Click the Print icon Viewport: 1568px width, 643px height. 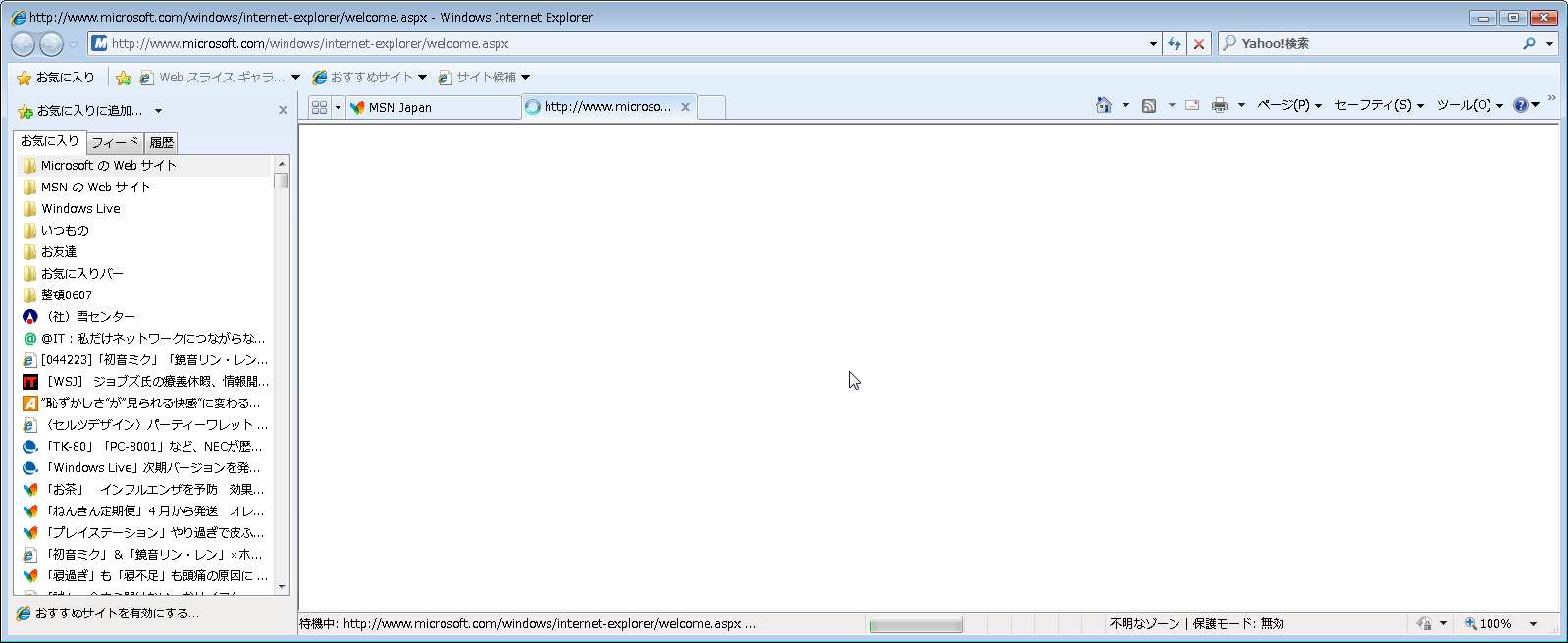(x=1220, y=105)
